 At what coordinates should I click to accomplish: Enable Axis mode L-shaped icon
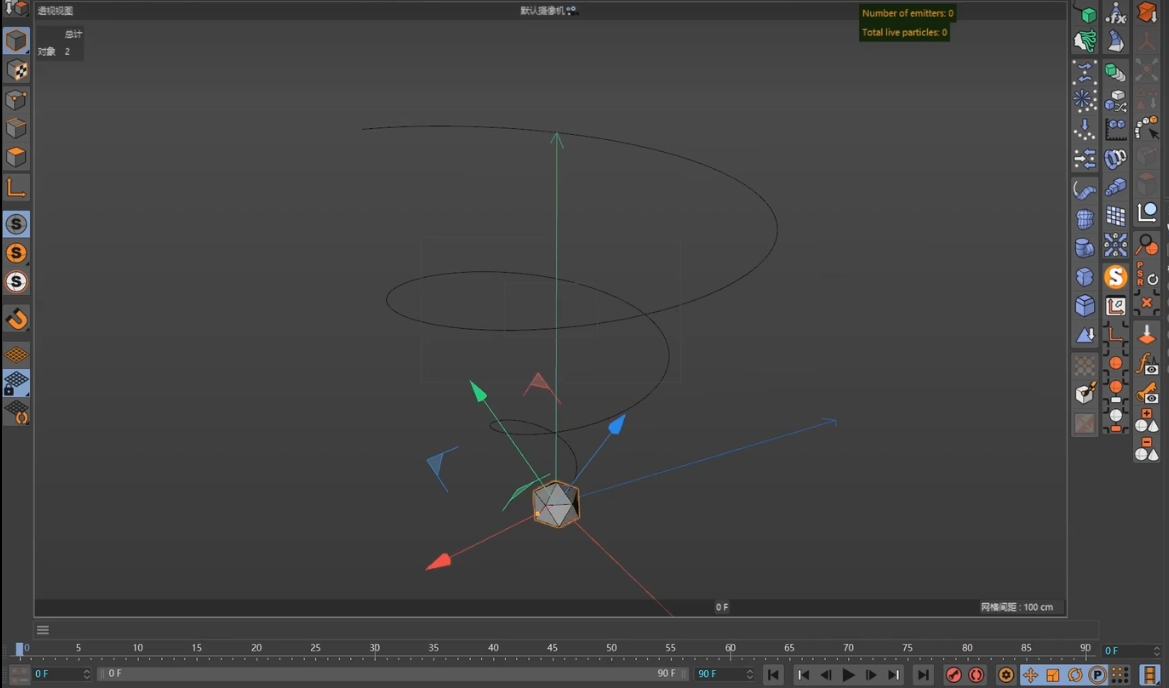click(16, 188)
